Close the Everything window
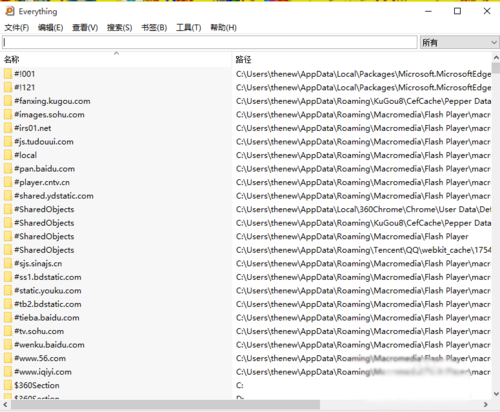Viewport: 500px width, 412px height. [x=487, y=11]
